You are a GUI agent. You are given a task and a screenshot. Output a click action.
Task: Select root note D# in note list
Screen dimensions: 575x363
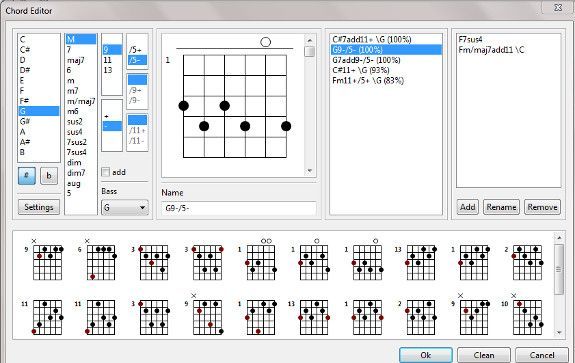[x=39, y=70]
